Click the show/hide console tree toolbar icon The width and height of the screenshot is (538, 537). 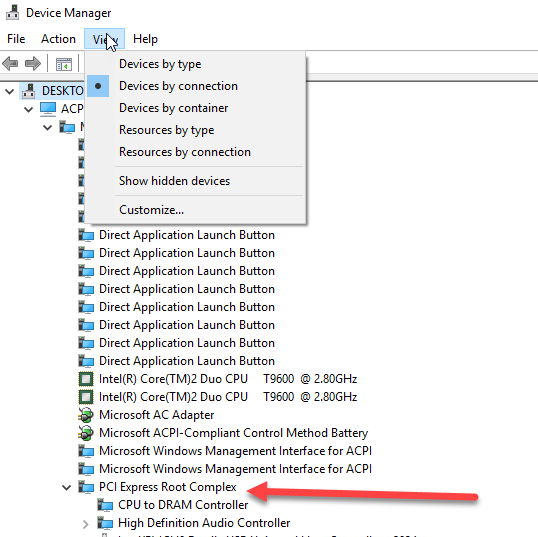coord(64,64)
